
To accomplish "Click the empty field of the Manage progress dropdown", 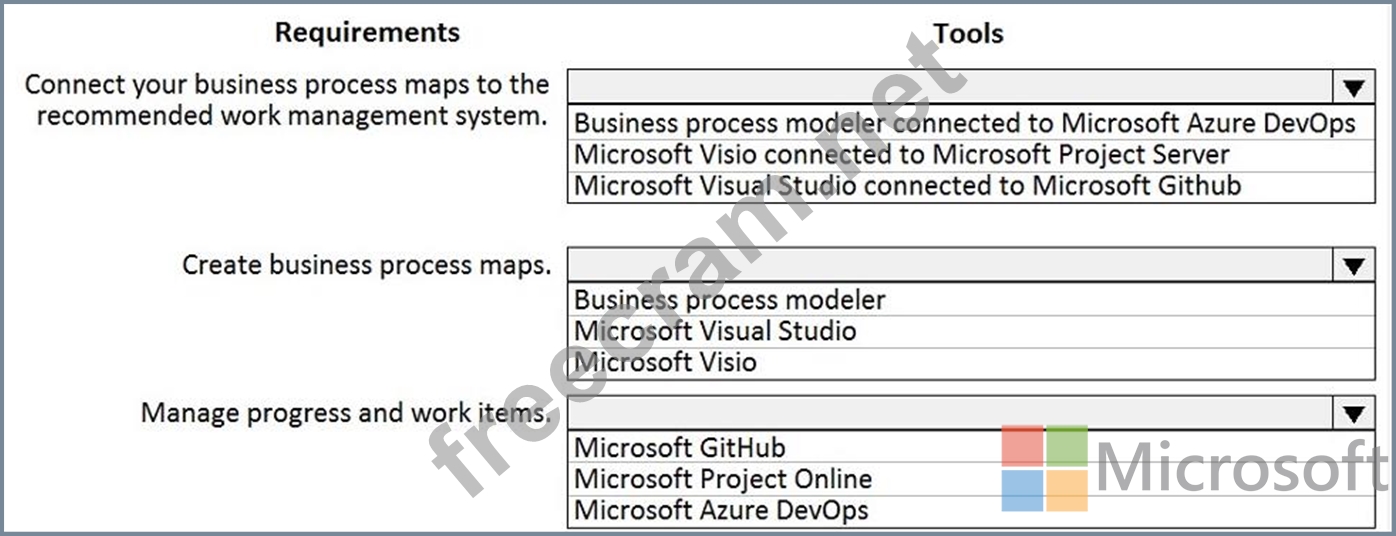I will point(950,413).
